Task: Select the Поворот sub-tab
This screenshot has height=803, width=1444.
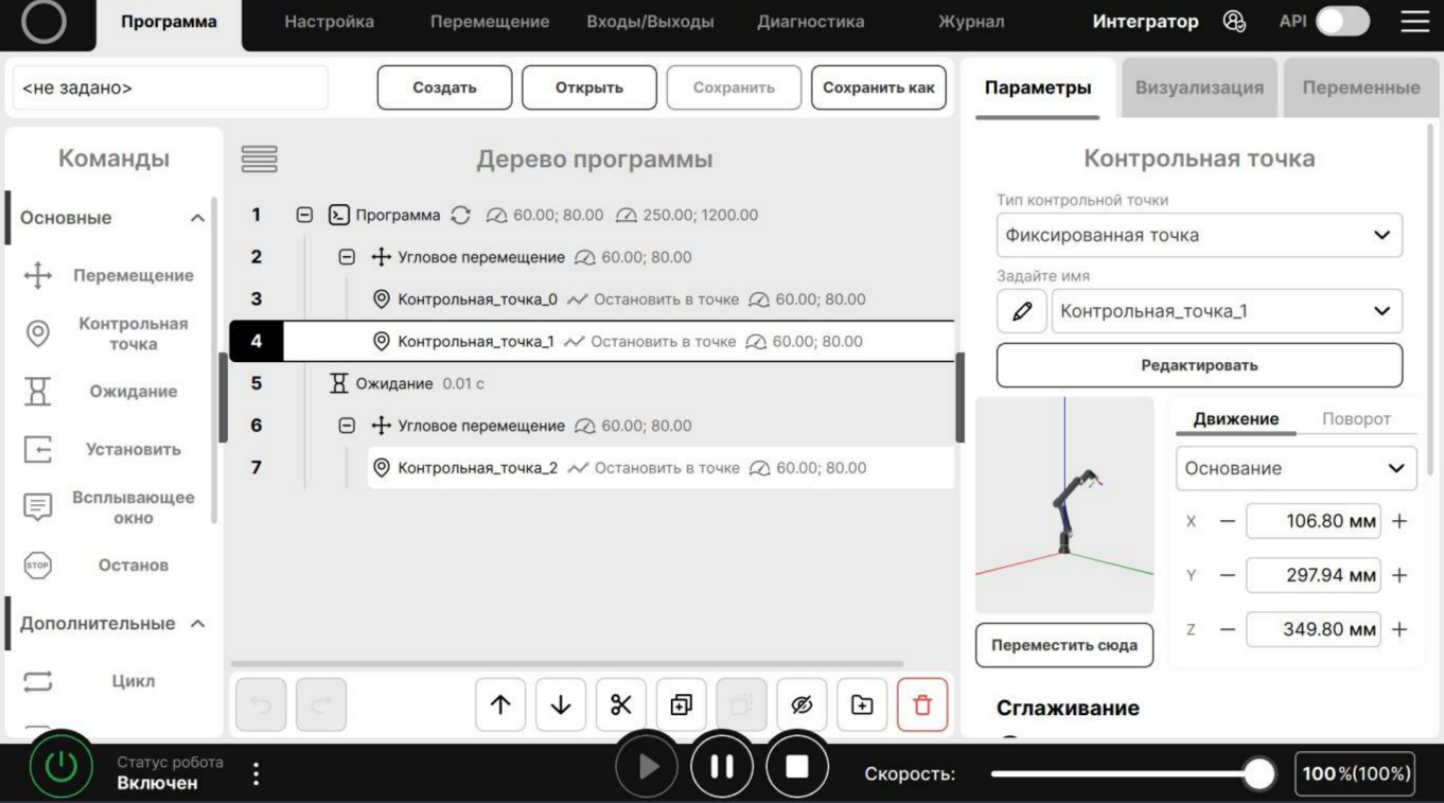Action: click(x=1356, y=419)
